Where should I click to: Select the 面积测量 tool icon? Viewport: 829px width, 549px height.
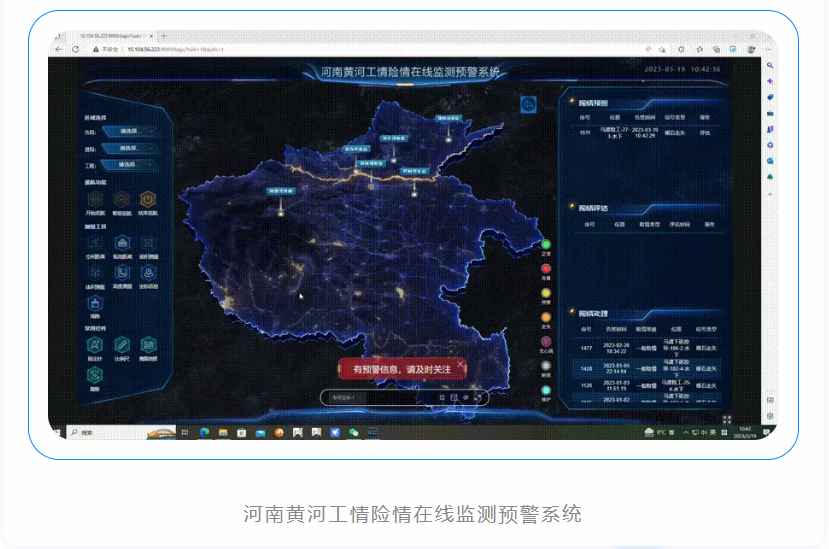pyautogui.click(x=149, y=243)
